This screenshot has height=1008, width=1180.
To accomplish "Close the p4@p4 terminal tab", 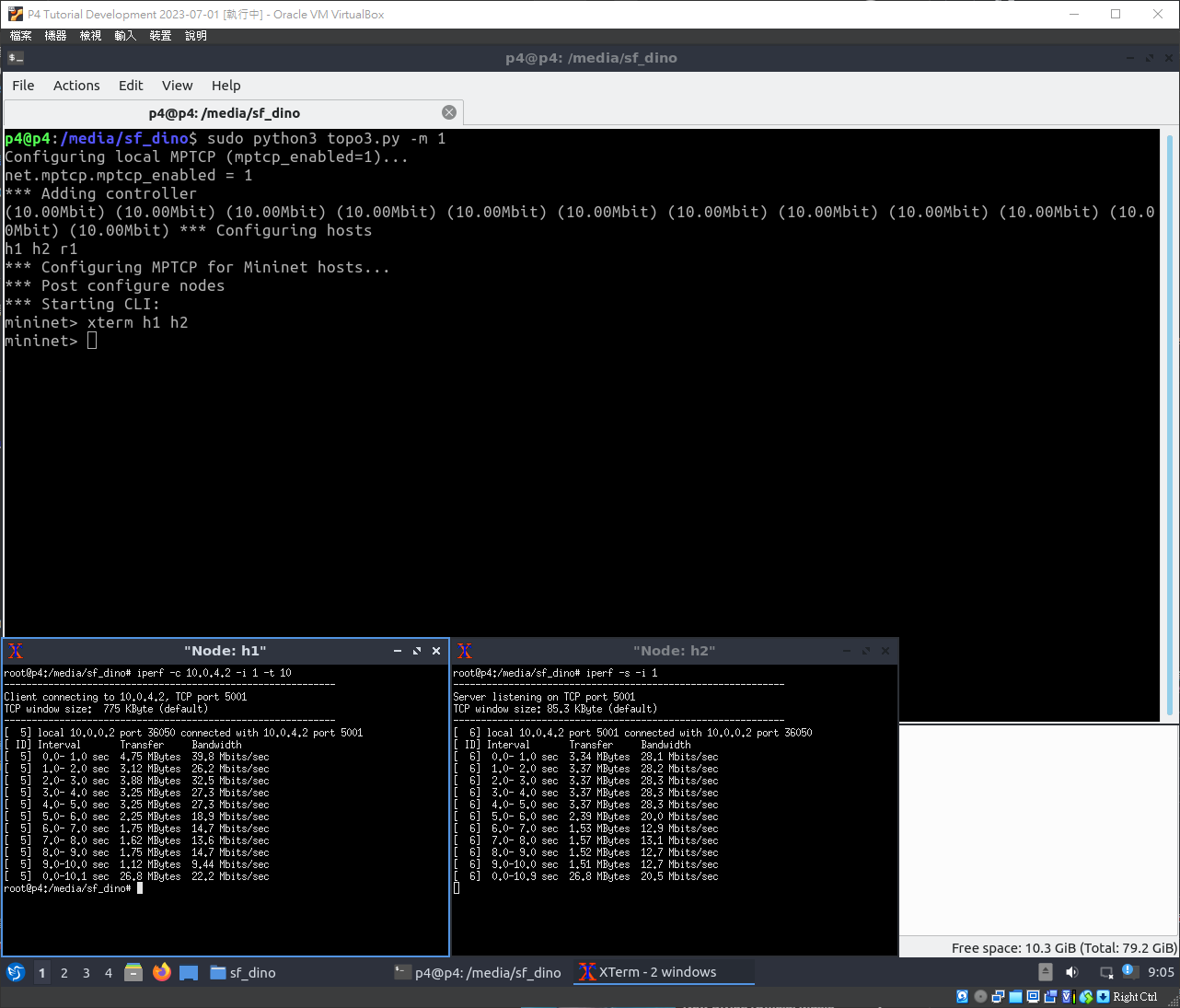I will (x=449, y=112).
